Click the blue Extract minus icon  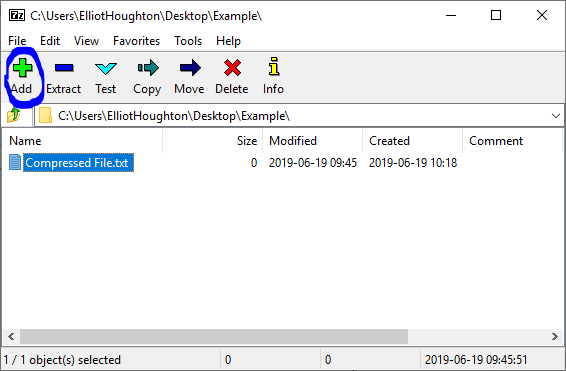(64, 67)
